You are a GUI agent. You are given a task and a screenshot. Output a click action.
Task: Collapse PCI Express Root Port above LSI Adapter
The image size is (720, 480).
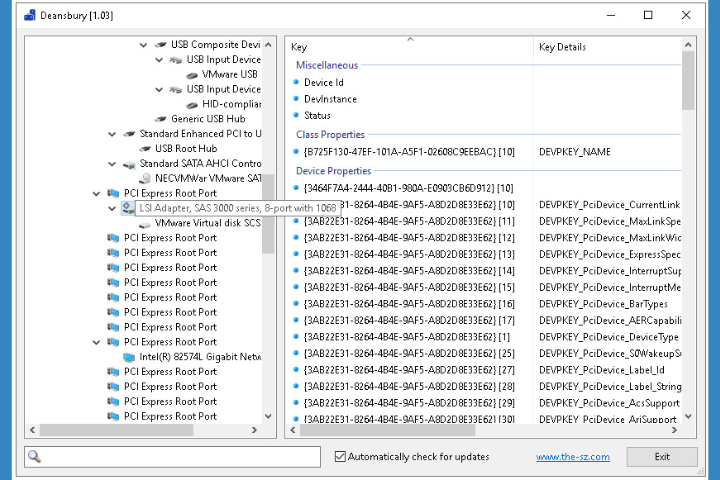pos(96,193)
